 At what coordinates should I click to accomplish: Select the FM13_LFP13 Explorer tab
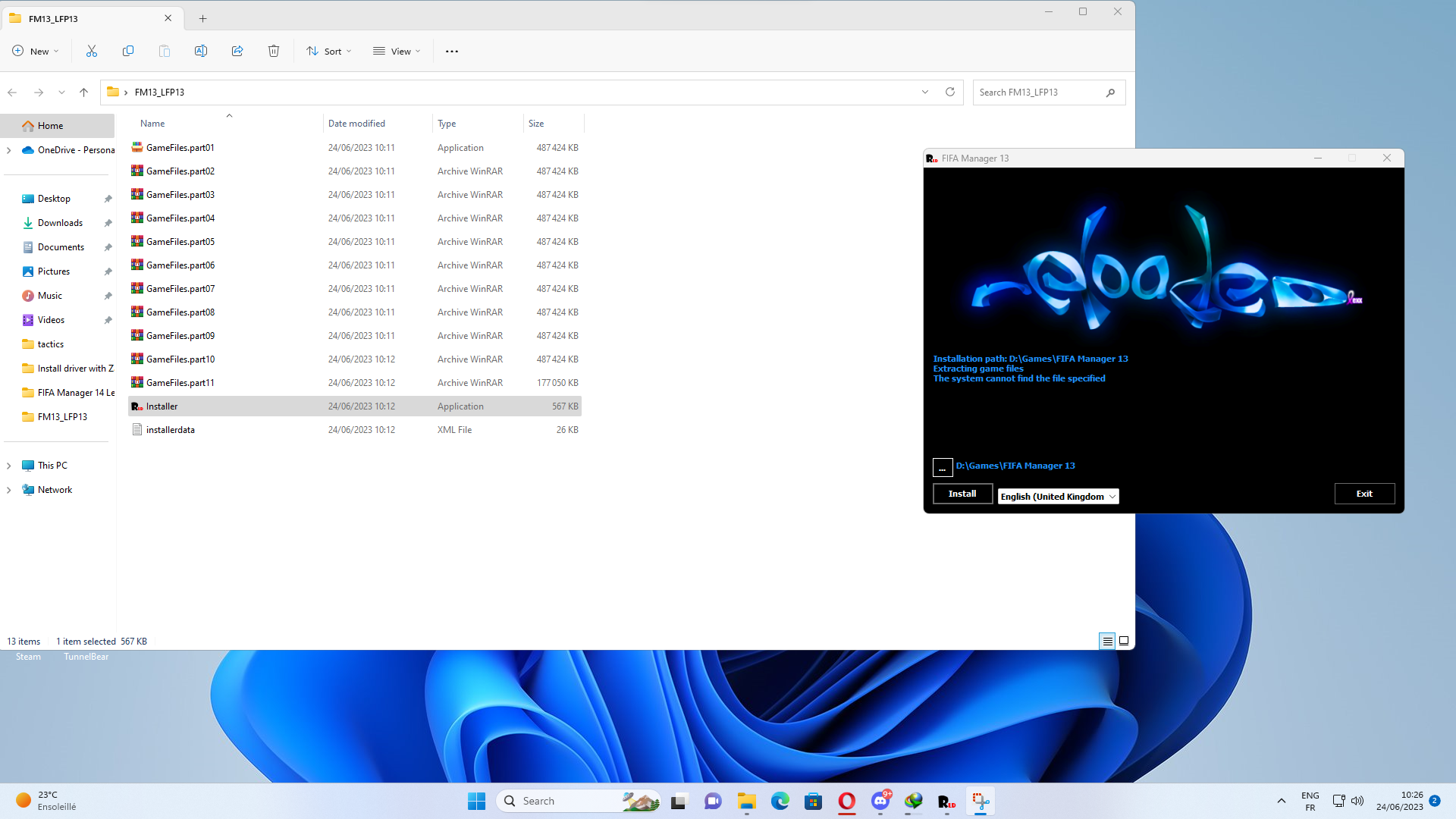[92, 18]
